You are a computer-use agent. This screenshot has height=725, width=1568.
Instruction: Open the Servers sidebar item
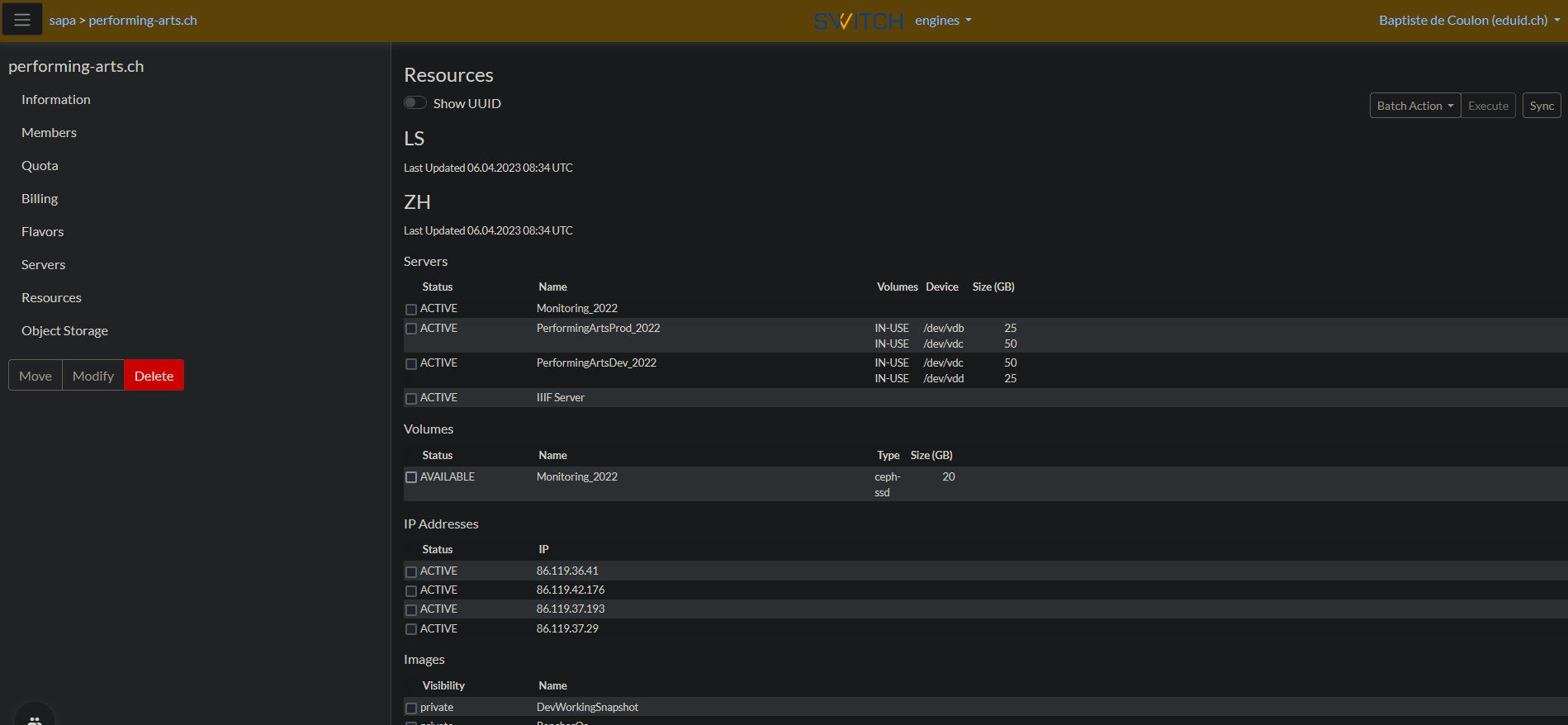[x=43, y=264]
